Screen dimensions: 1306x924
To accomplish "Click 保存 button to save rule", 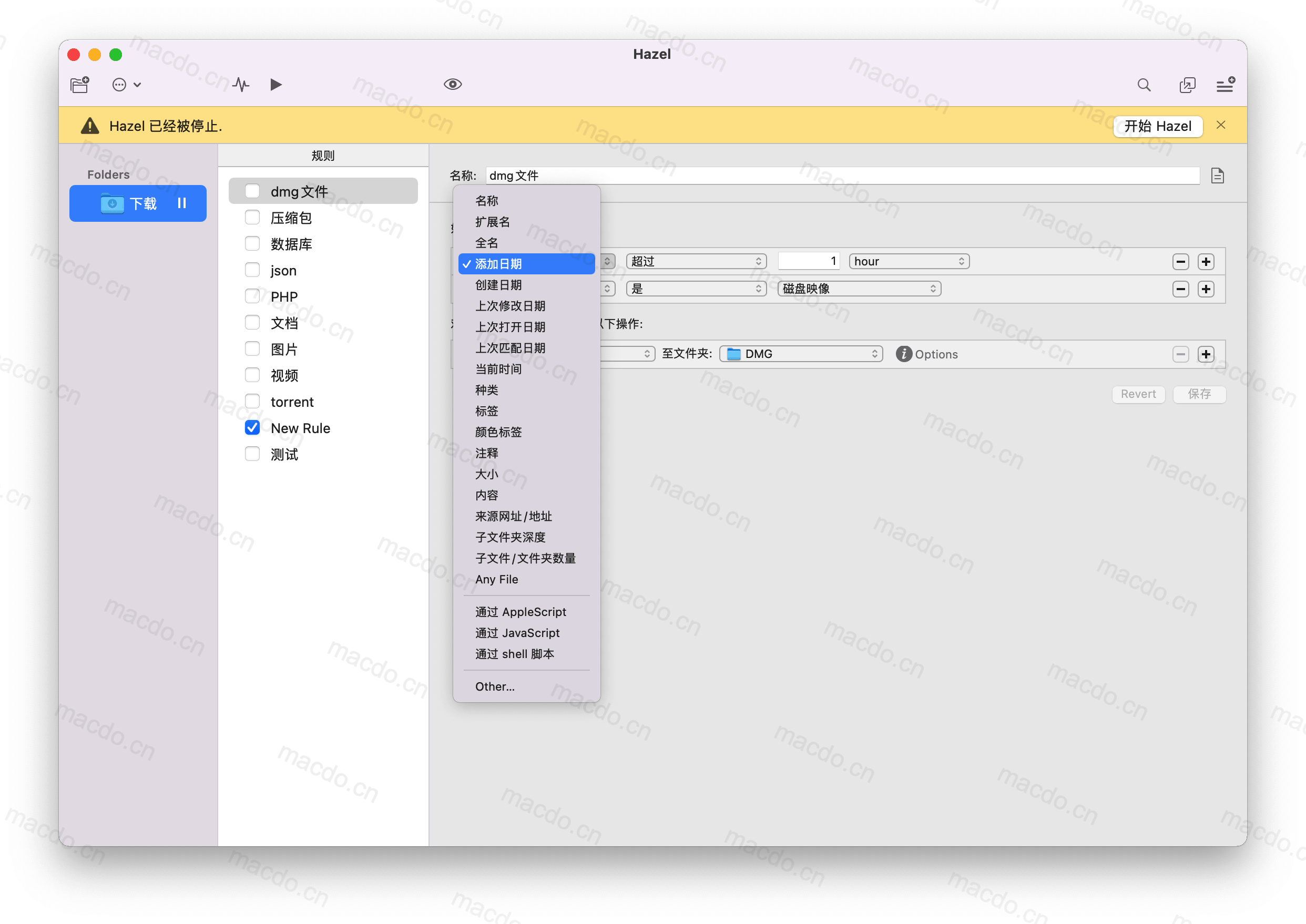I will [x=1198, y=393].
